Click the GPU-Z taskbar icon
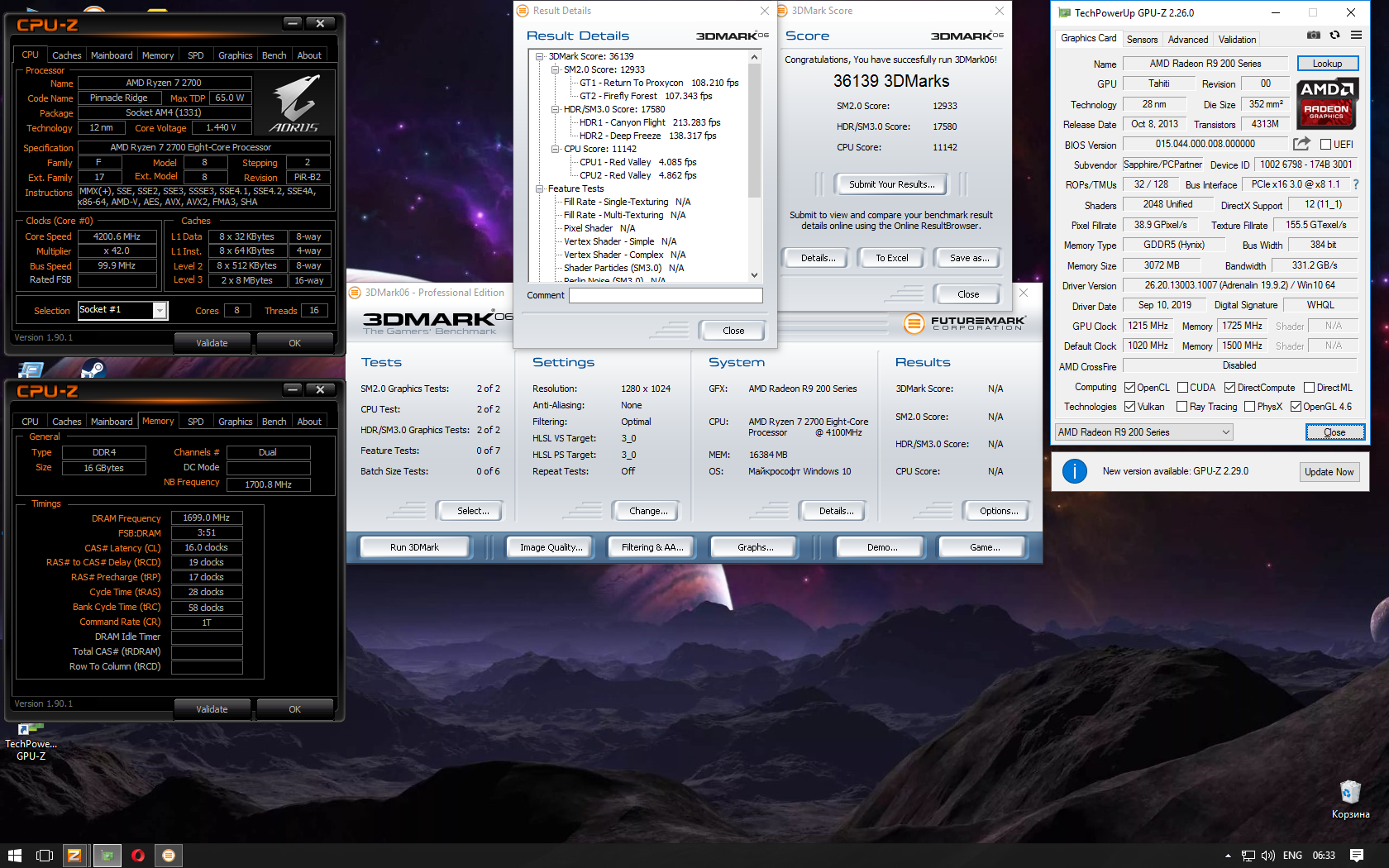The width and height of the screenshot is (1389, 868). pyautogui.click(x=107, y=856)
